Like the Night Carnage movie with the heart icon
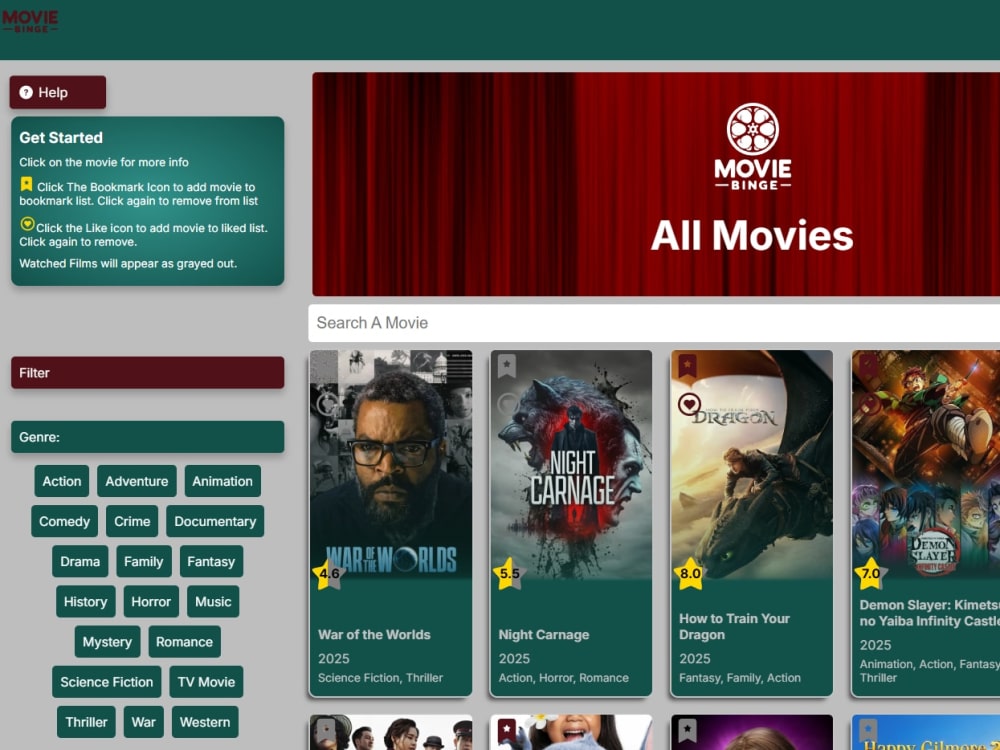This screenshot has height=750, width=1000. (508, 404)
